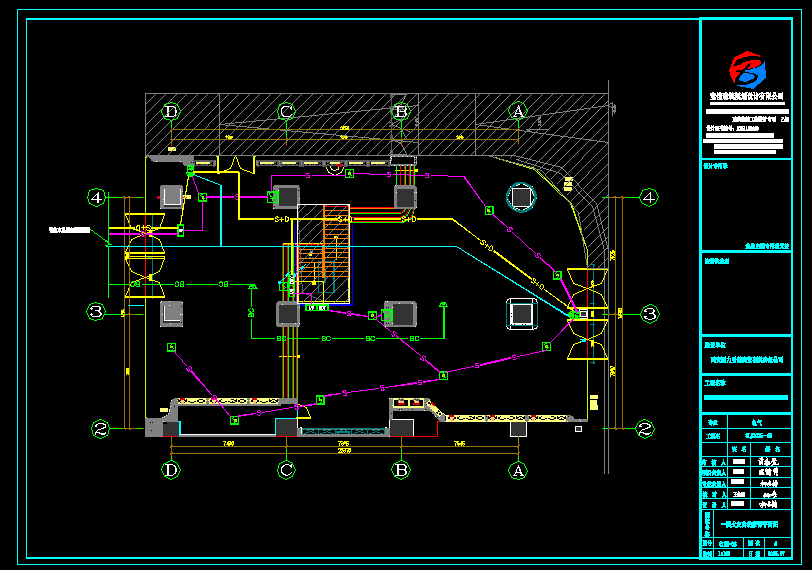This screenshot has width=812, height=570.
Task: Select grid bubble 2 on the left
Action: (99, 429)
